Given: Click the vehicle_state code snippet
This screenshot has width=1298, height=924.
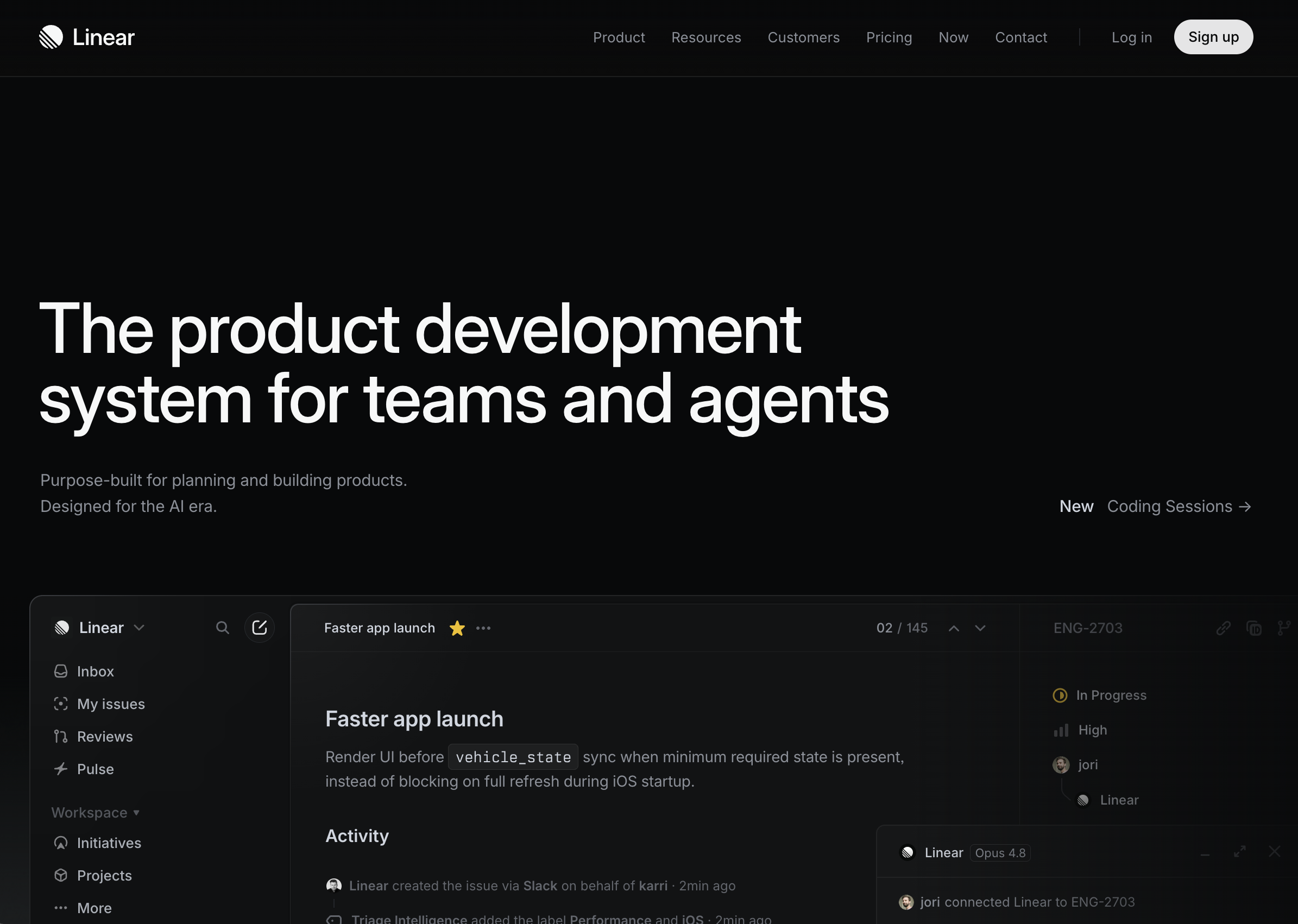Looking at the screenshot, I should (513, 757).
